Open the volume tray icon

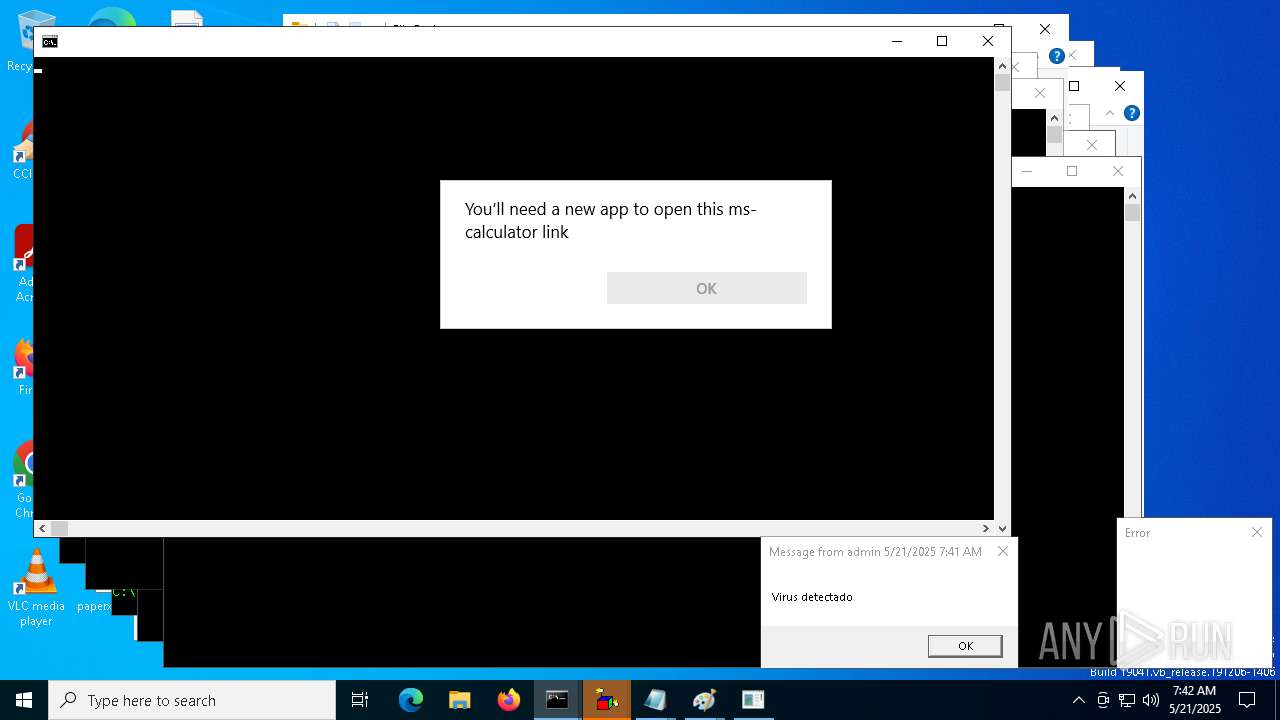1151,700
